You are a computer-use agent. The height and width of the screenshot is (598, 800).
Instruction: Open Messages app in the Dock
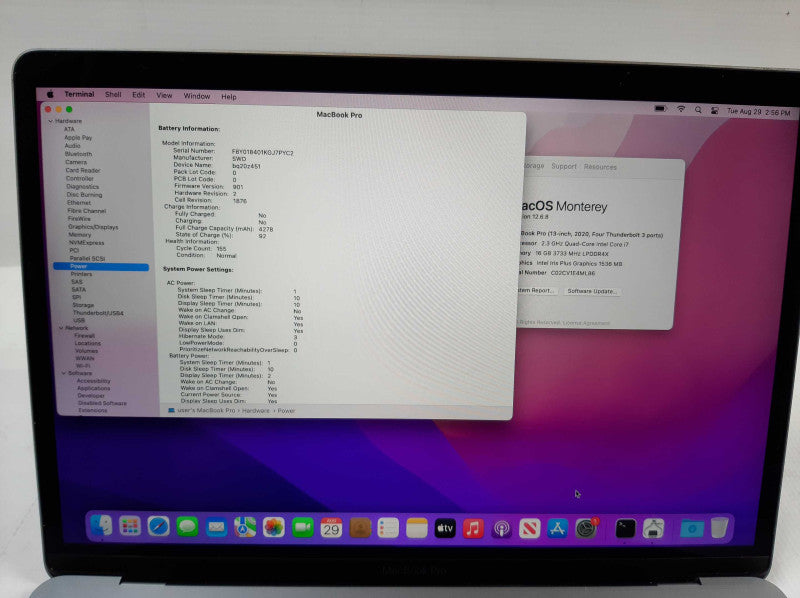(187, 527)
